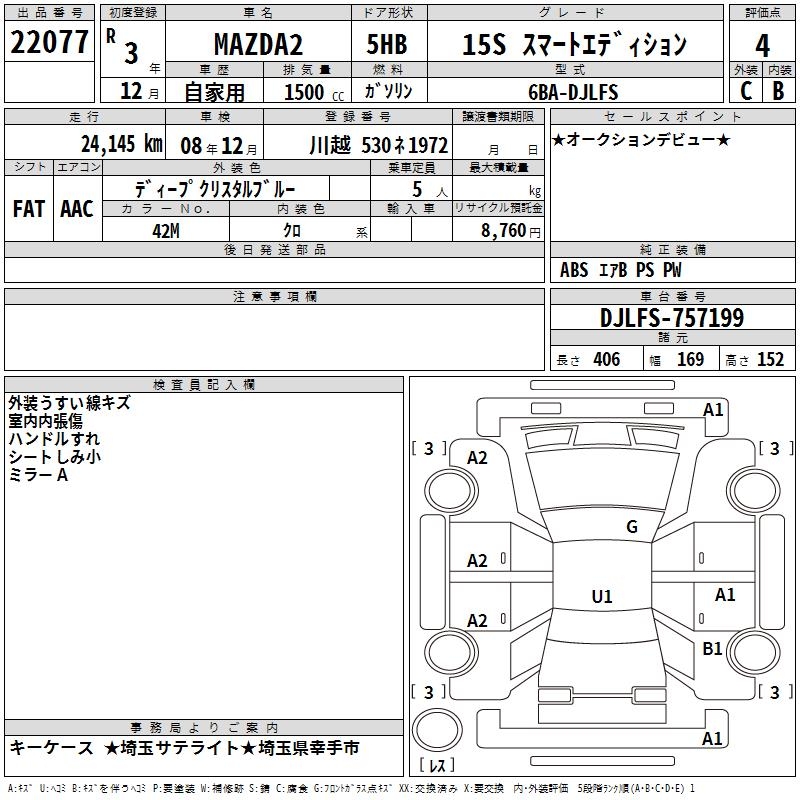Select registration number 川越 530ね1972
The image size is (800, 800).
point(379,145)
